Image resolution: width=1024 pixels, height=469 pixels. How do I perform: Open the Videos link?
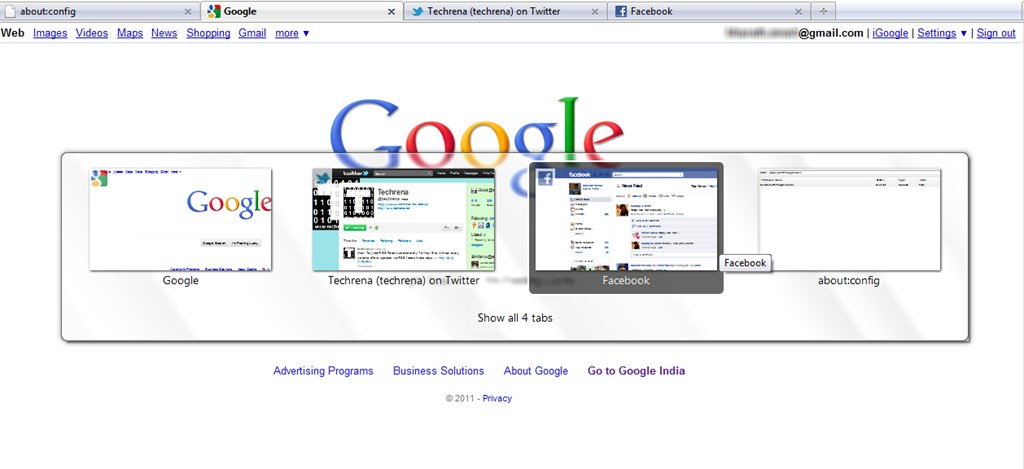point(92,33)
